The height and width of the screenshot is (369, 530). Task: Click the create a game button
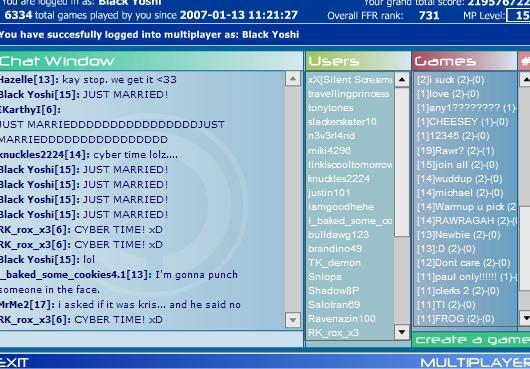coord(471,340)
